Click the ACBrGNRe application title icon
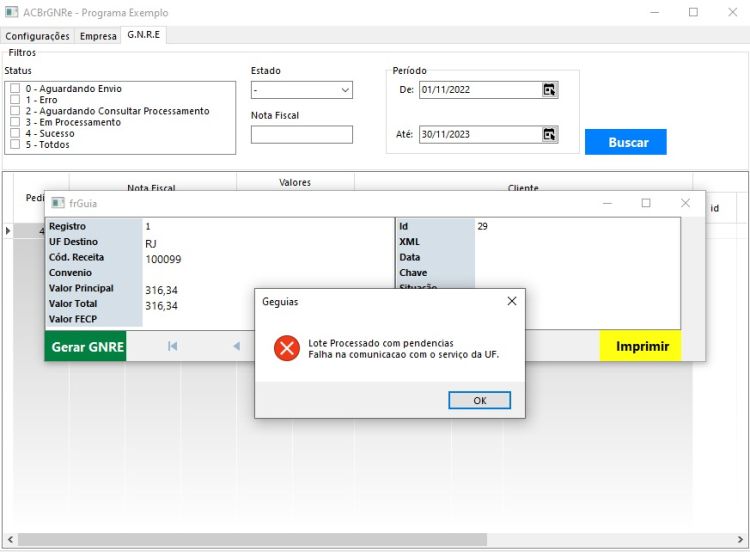 point(11,12)
